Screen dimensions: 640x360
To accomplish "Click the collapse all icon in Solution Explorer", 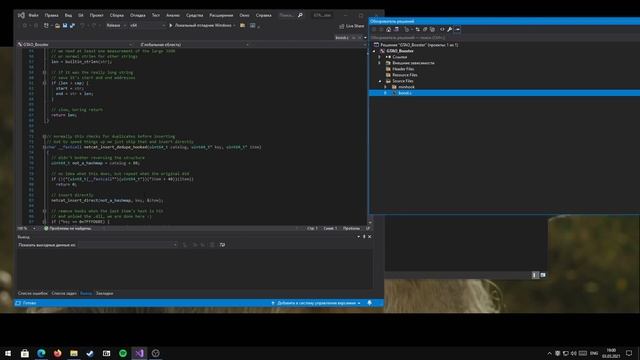I will coord(425,29).
